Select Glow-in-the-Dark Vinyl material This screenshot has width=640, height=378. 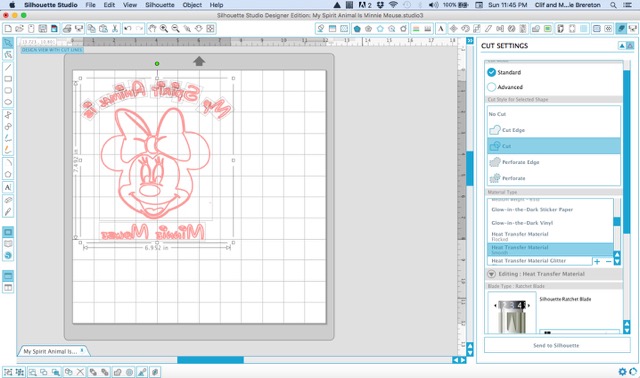coord(550,223)
